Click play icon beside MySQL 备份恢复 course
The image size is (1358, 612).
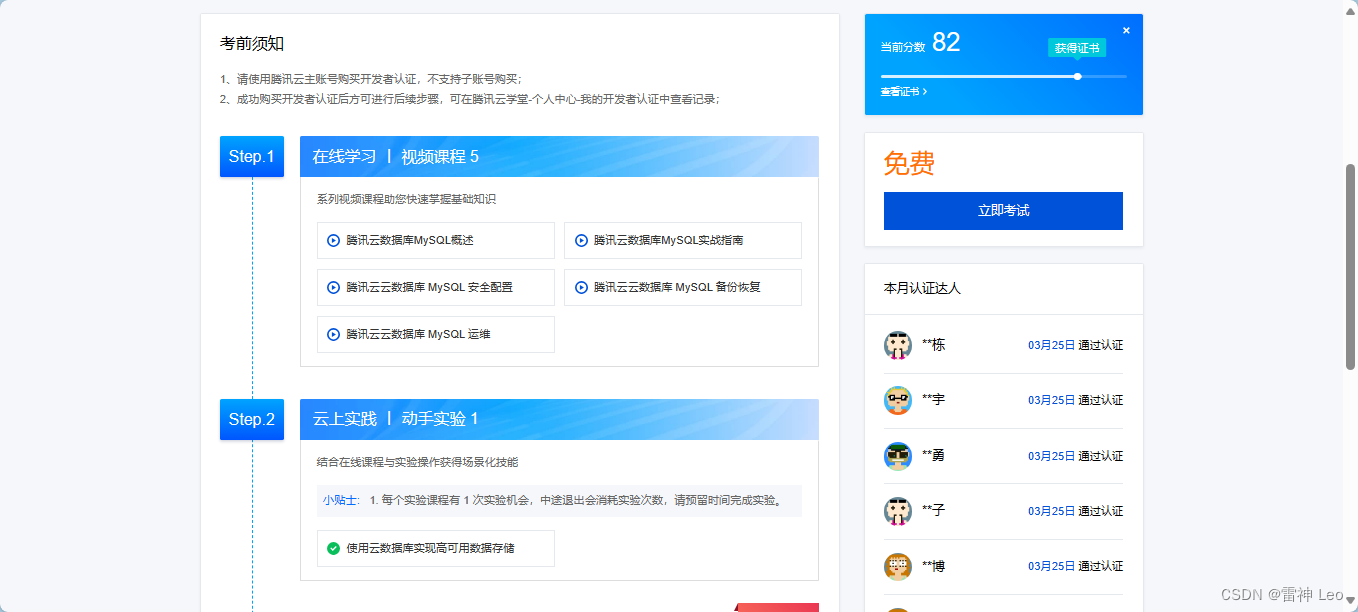click(x=581, y=287)
